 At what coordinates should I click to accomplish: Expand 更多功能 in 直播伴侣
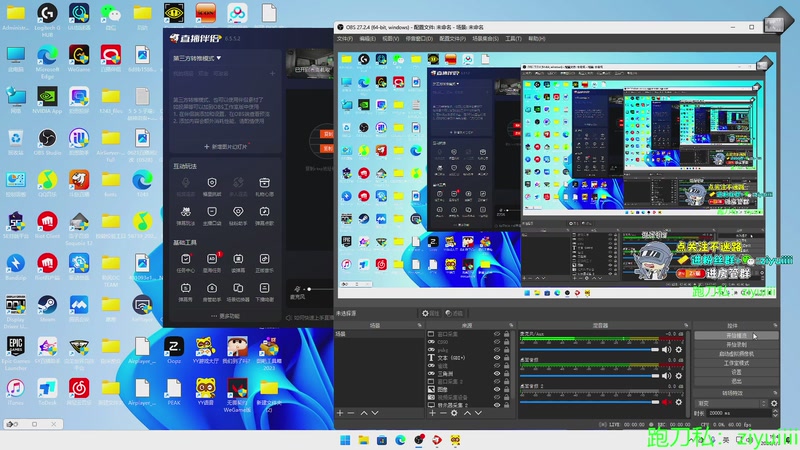tap(225, 316)
